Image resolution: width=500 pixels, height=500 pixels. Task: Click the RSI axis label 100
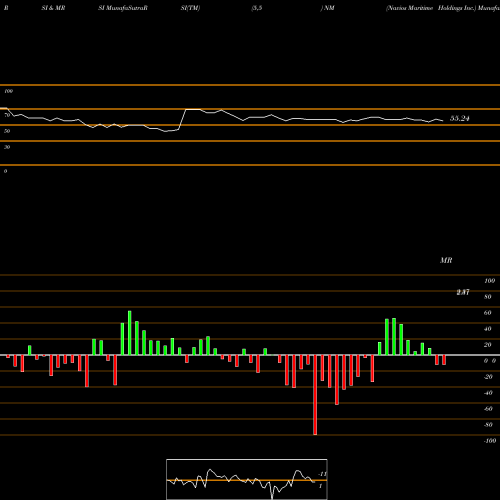click(9, 91)
